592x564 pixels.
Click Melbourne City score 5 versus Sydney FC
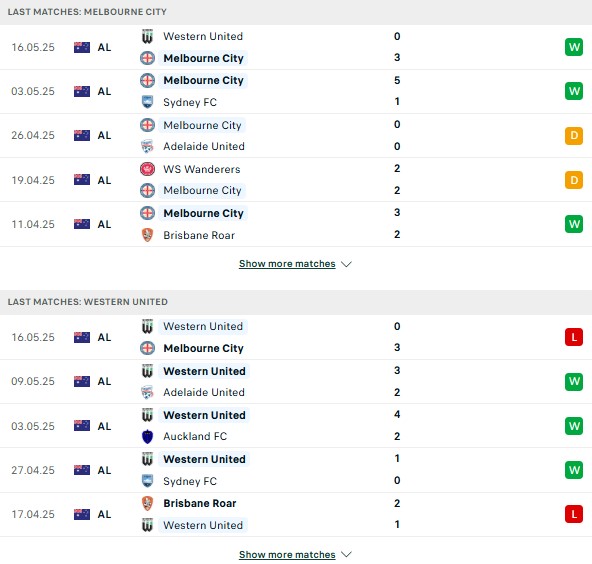pos(397,80)
